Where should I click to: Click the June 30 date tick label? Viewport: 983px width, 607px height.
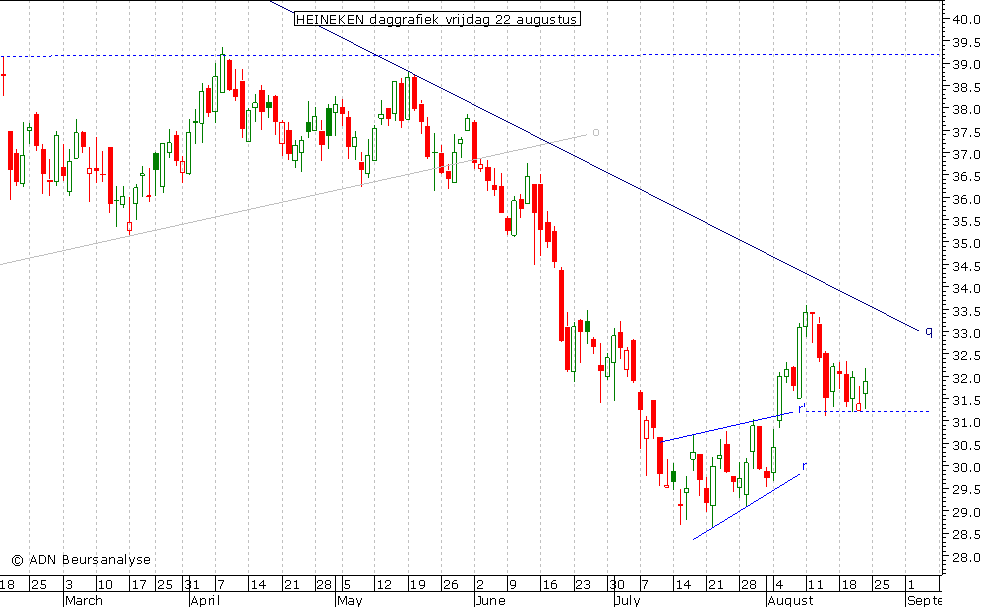click(617, 585)
